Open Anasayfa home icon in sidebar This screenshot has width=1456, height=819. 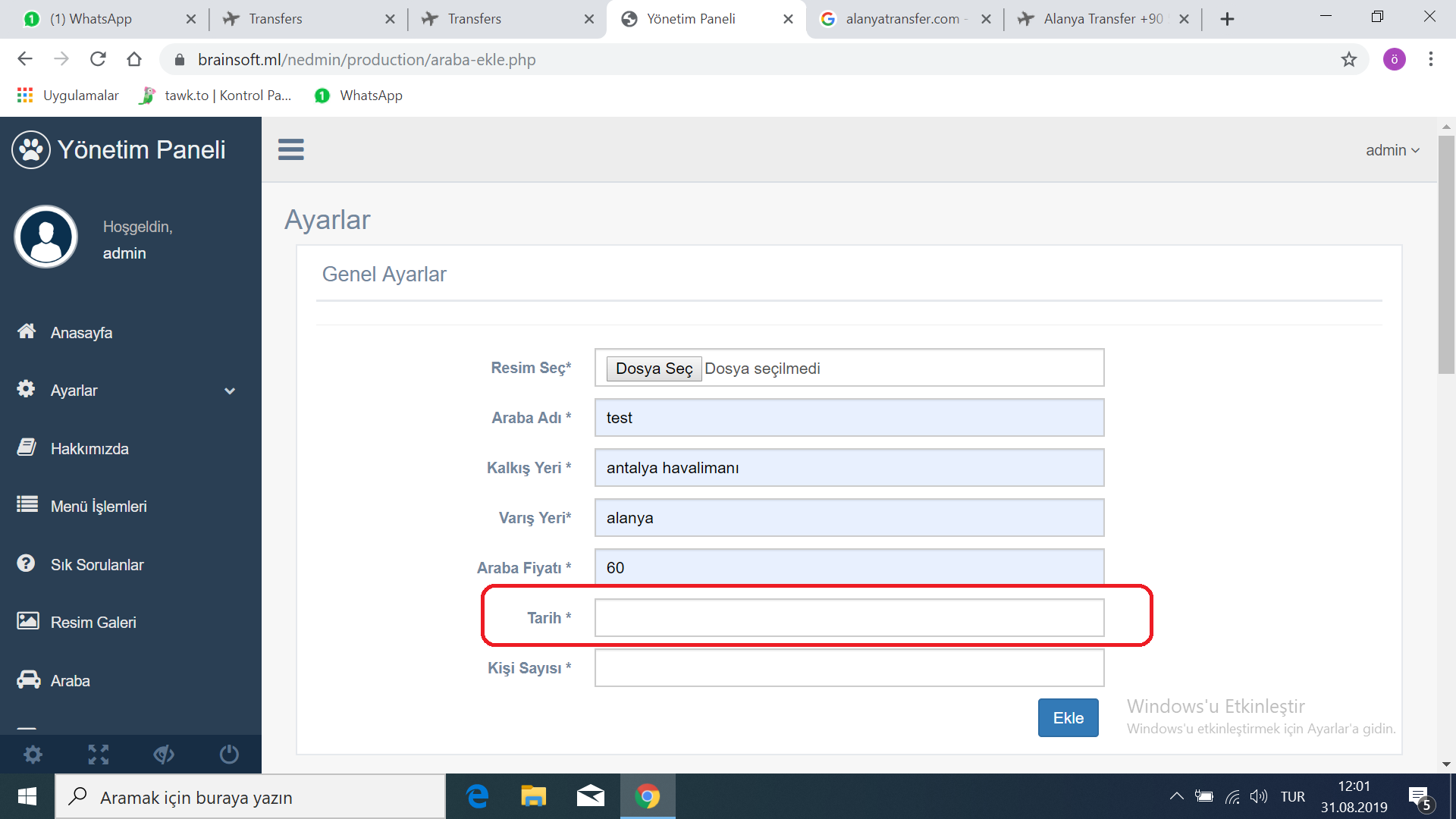27,331
